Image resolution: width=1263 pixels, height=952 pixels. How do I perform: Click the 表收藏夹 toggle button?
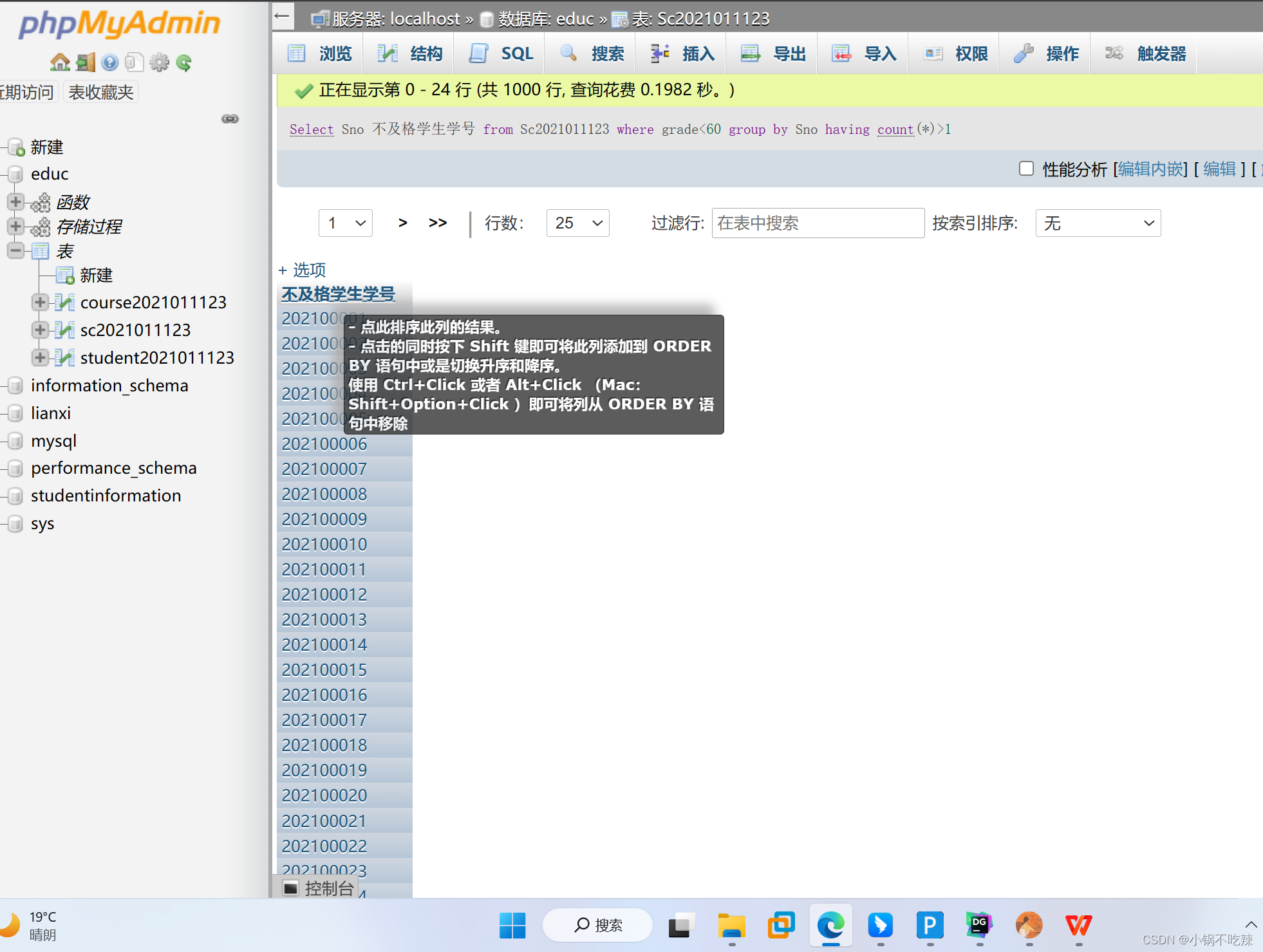click(x=100, y=91)
